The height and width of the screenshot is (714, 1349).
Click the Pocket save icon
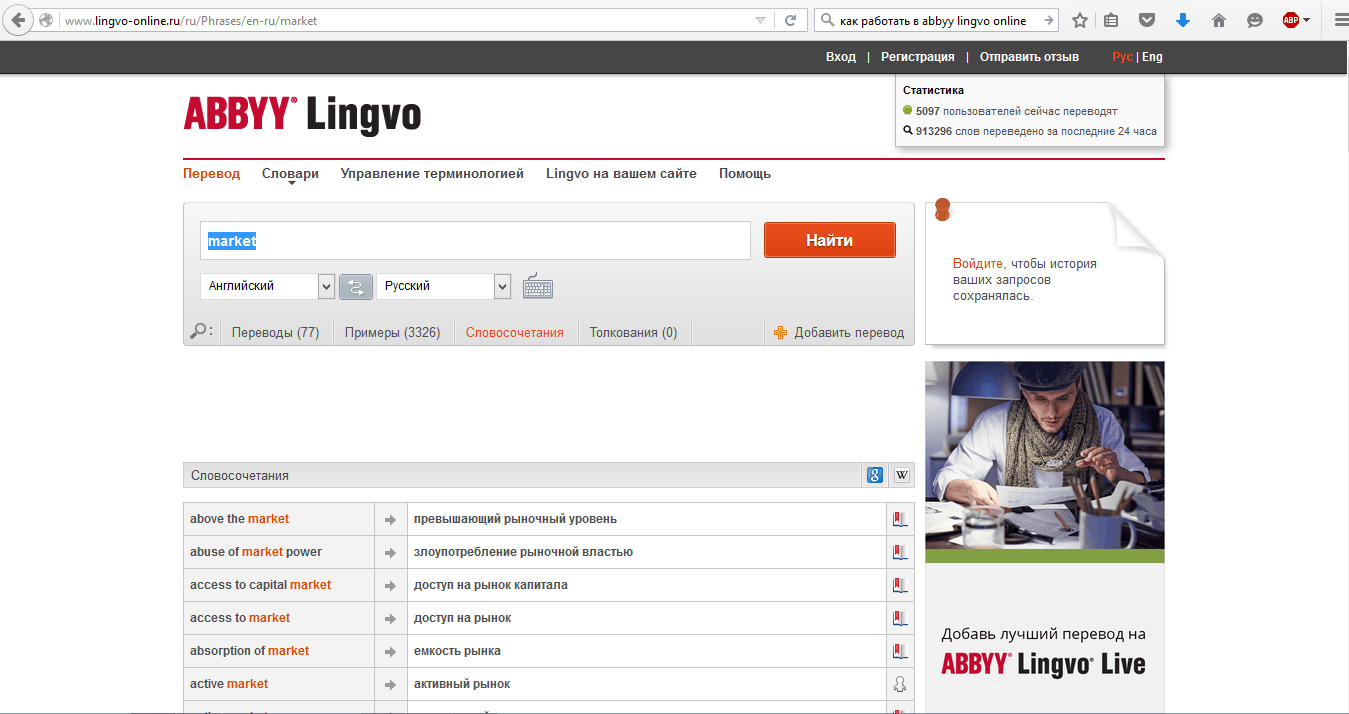coord(1148,20)
